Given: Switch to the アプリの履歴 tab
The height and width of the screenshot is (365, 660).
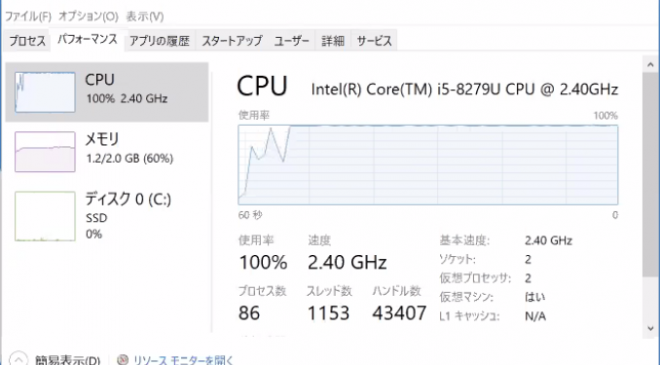Looking at the screenshot, I should pyautogui.click(x=160, y=41).
